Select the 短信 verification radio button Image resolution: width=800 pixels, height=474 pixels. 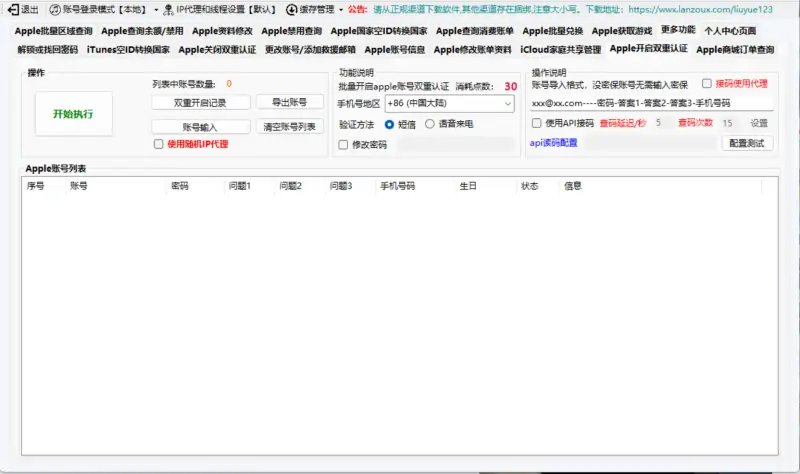tap(389, 124)
